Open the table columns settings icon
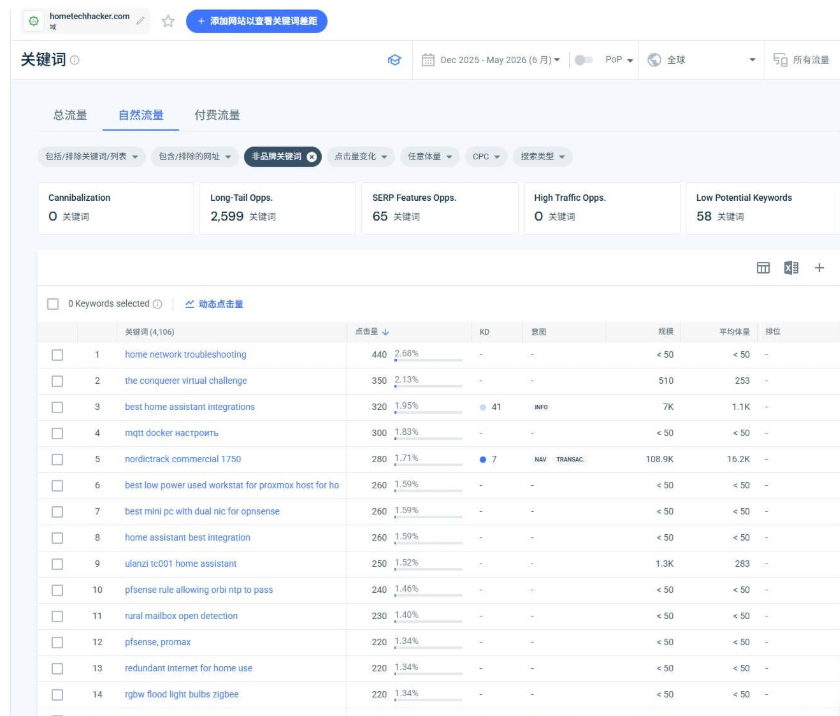Viewport: 840px width, 716px height. 763,268
